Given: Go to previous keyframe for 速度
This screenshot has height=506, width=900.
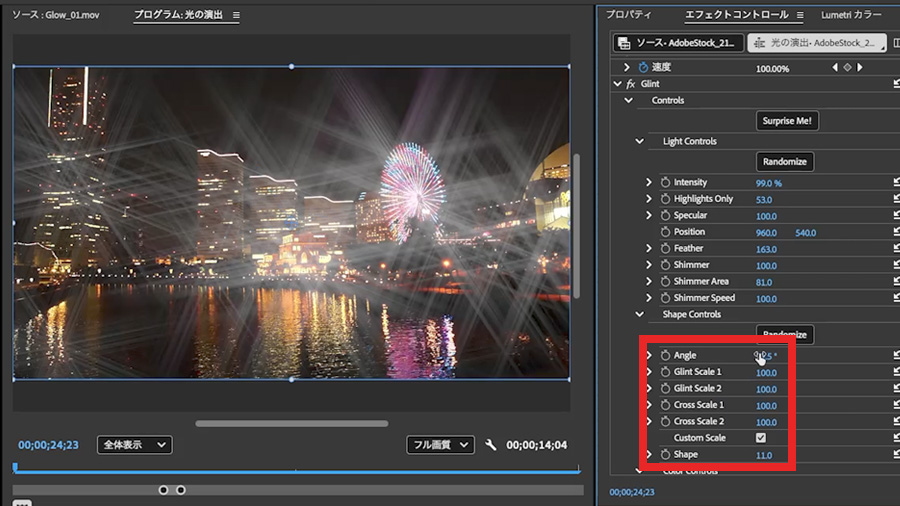Looking at the screenshot, I should point(835,67).
